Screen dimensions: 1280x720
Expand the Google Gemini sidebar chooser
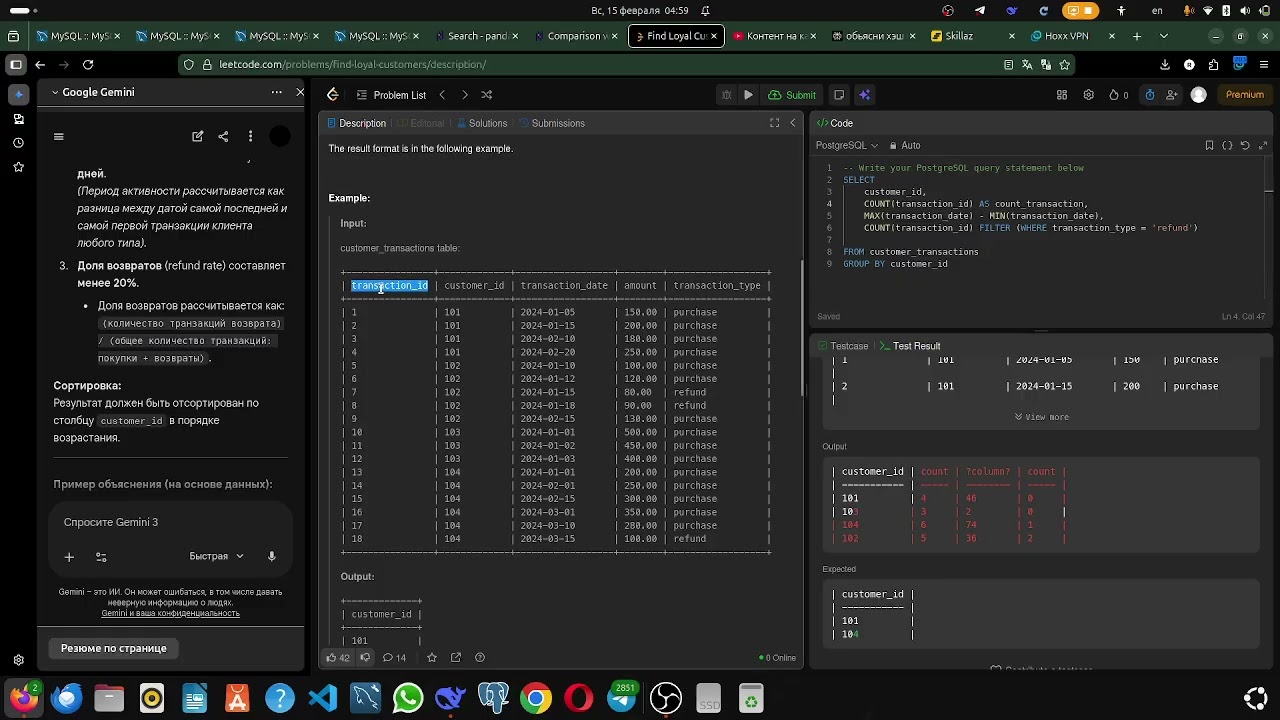tap(96, 92)
